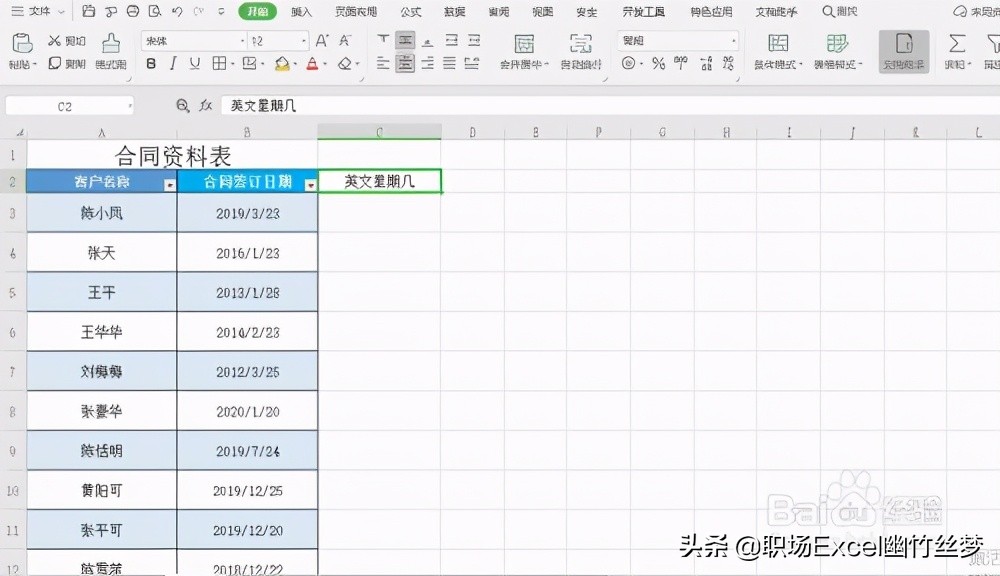Cut the selected cell with scissors icon
The height and width of the screenshot is (576, 1000).
pos(54,41)
